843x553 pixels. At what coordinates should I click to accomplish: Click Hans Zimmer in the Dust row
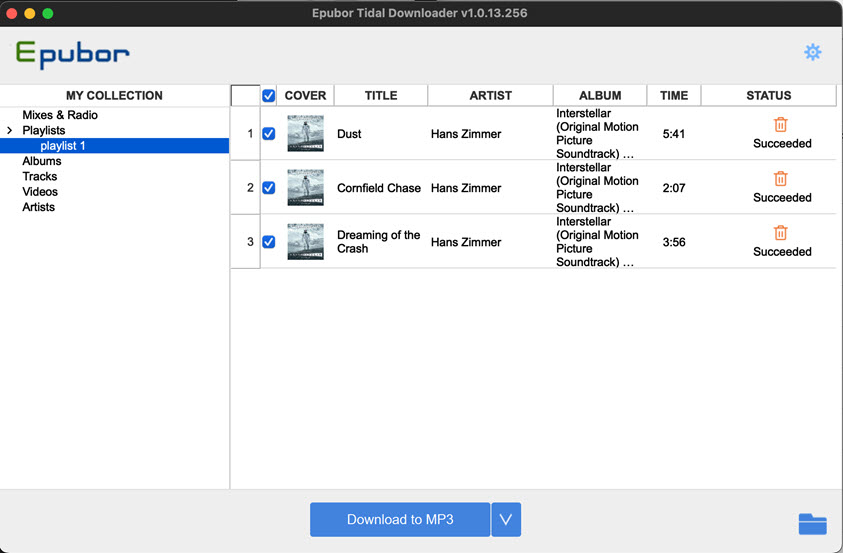pyautogui.click(x=466, y=134)
